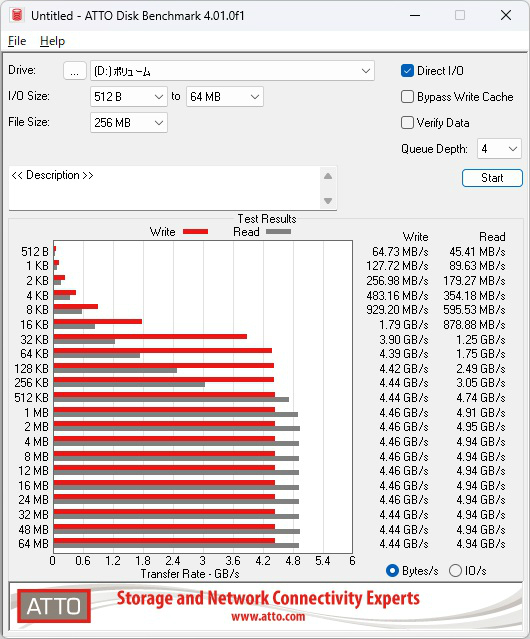Click the description scrollbar up arrow
This screenshot has height=639, width=530.
(328, 176)
